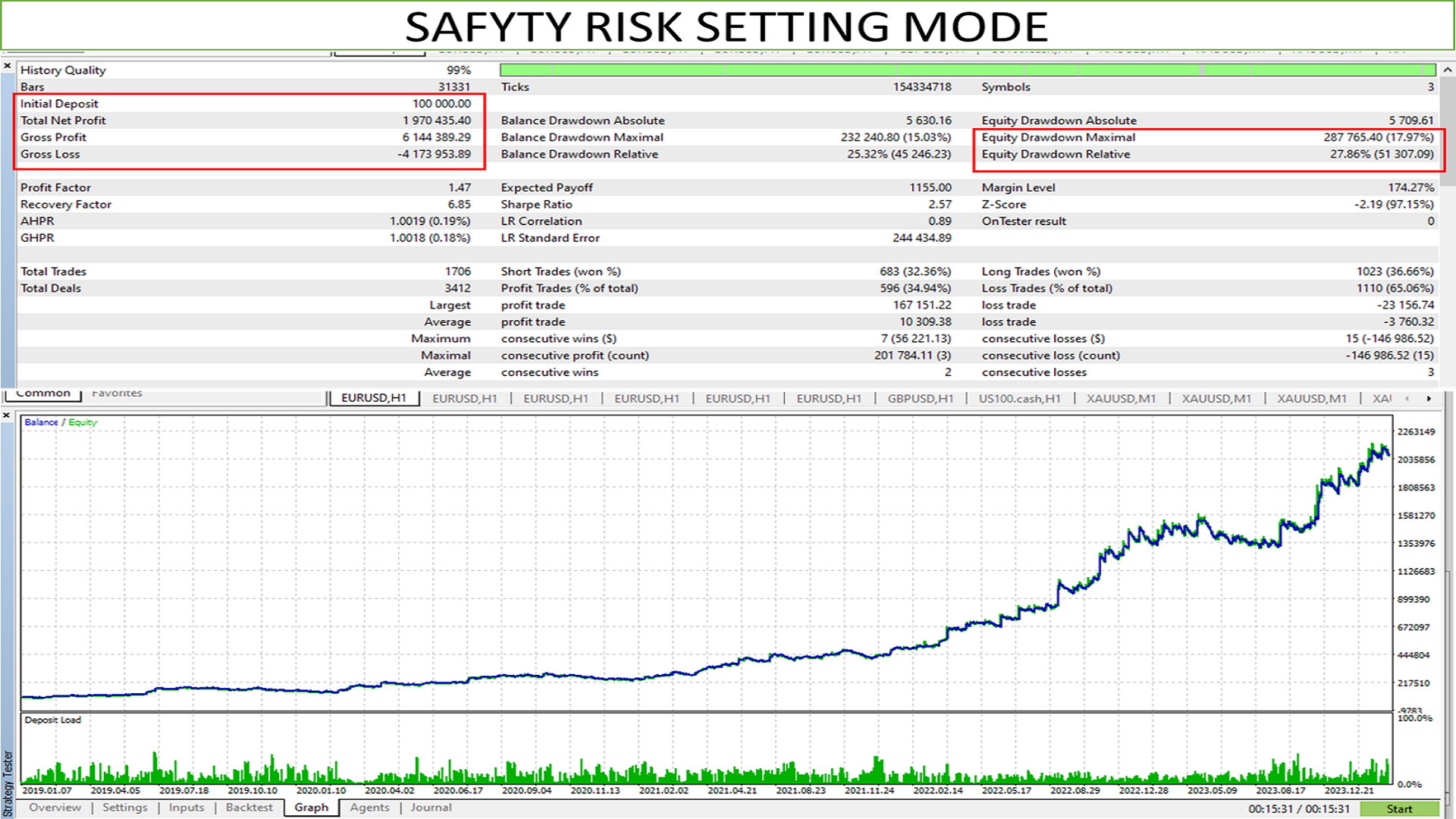Click the green history quality progress bar
This screenshot has width=1456, height=819.
967,70
